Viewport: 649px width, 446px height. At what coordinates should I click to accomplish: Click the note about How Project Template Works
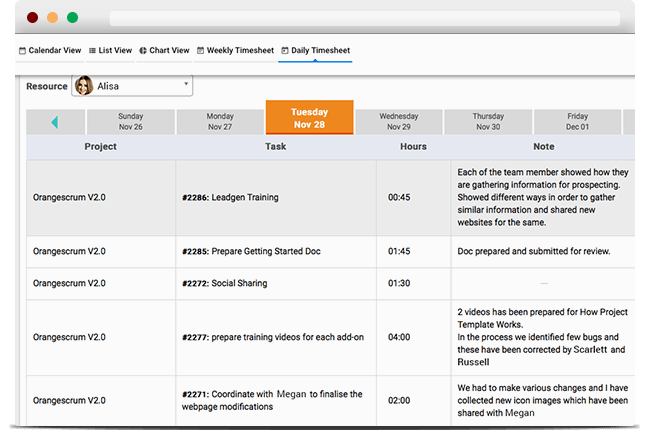click(x=542, y=337)
